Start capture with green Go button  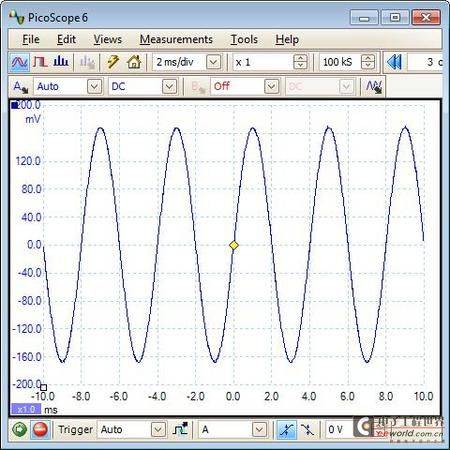coord(20,429)
